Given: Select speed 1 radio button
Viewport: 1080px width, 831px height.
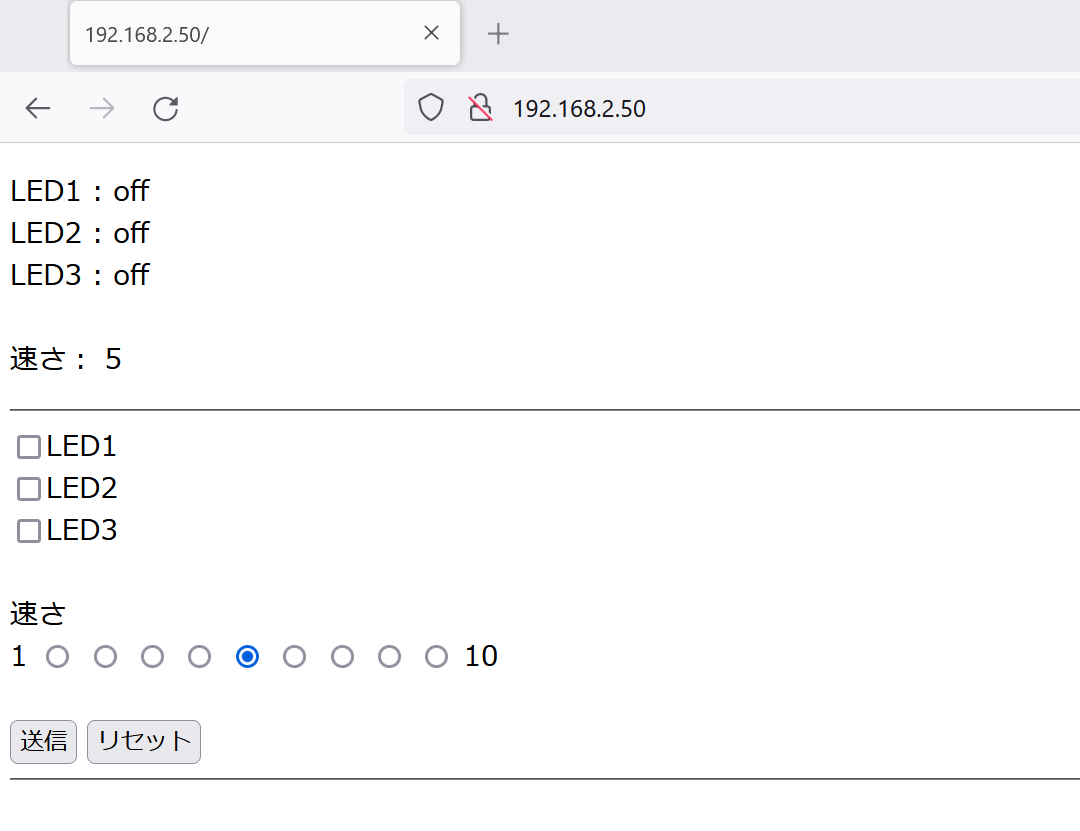Looking at the screenshot, I should 58,657.
